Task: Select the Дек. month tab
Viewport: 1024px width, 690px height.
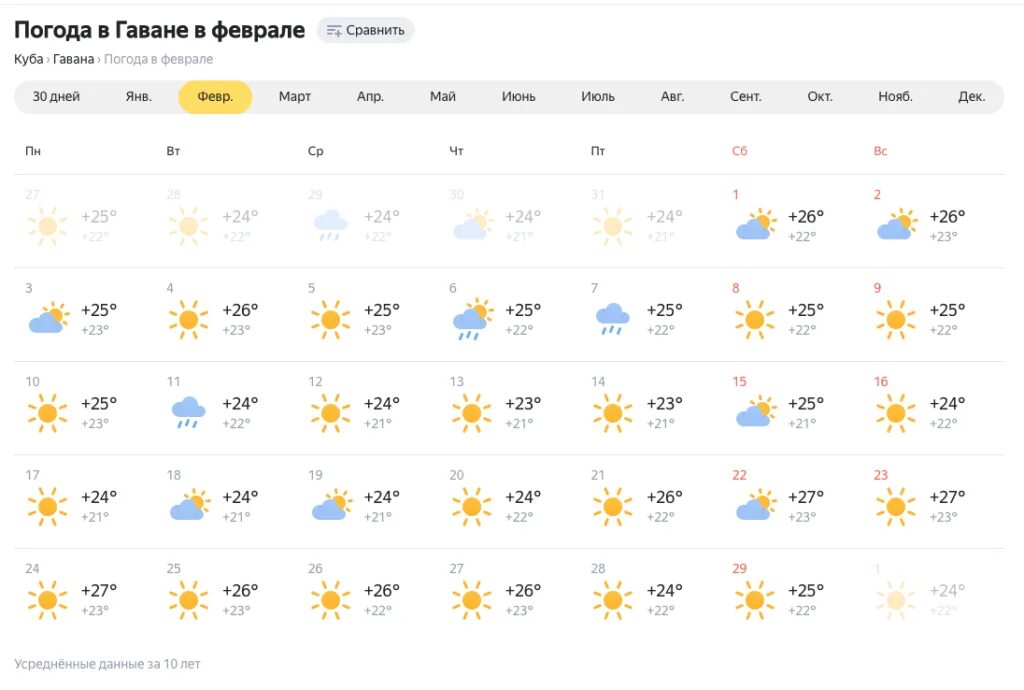Action: [x=971, y=97]
